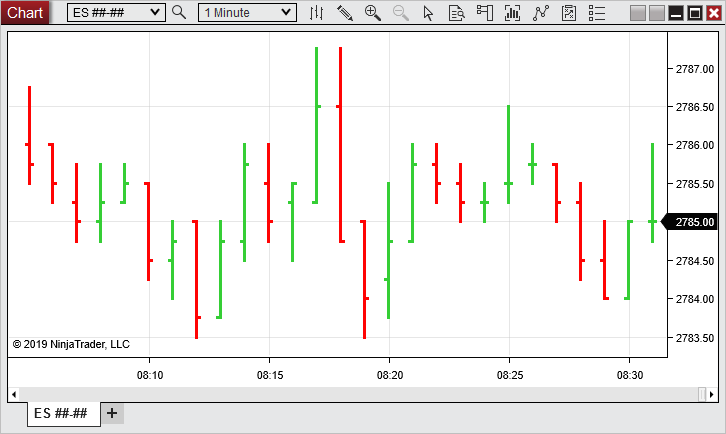Select the drawing tools pencil icon
The width and height of the screenshot is (726, 434).
pyautogui.click(x=344, y=13)
